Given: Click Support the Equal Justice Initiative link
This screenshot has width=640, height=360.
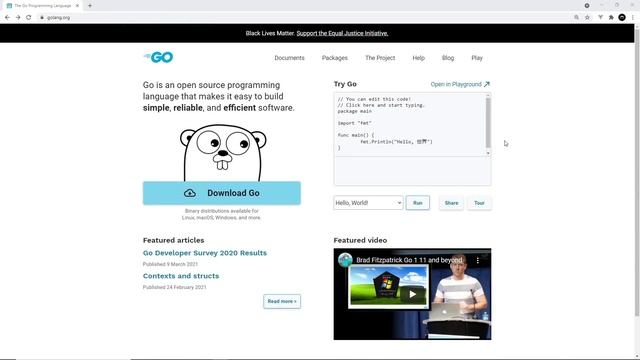Looking at the screenshot, I should (342, 33).
